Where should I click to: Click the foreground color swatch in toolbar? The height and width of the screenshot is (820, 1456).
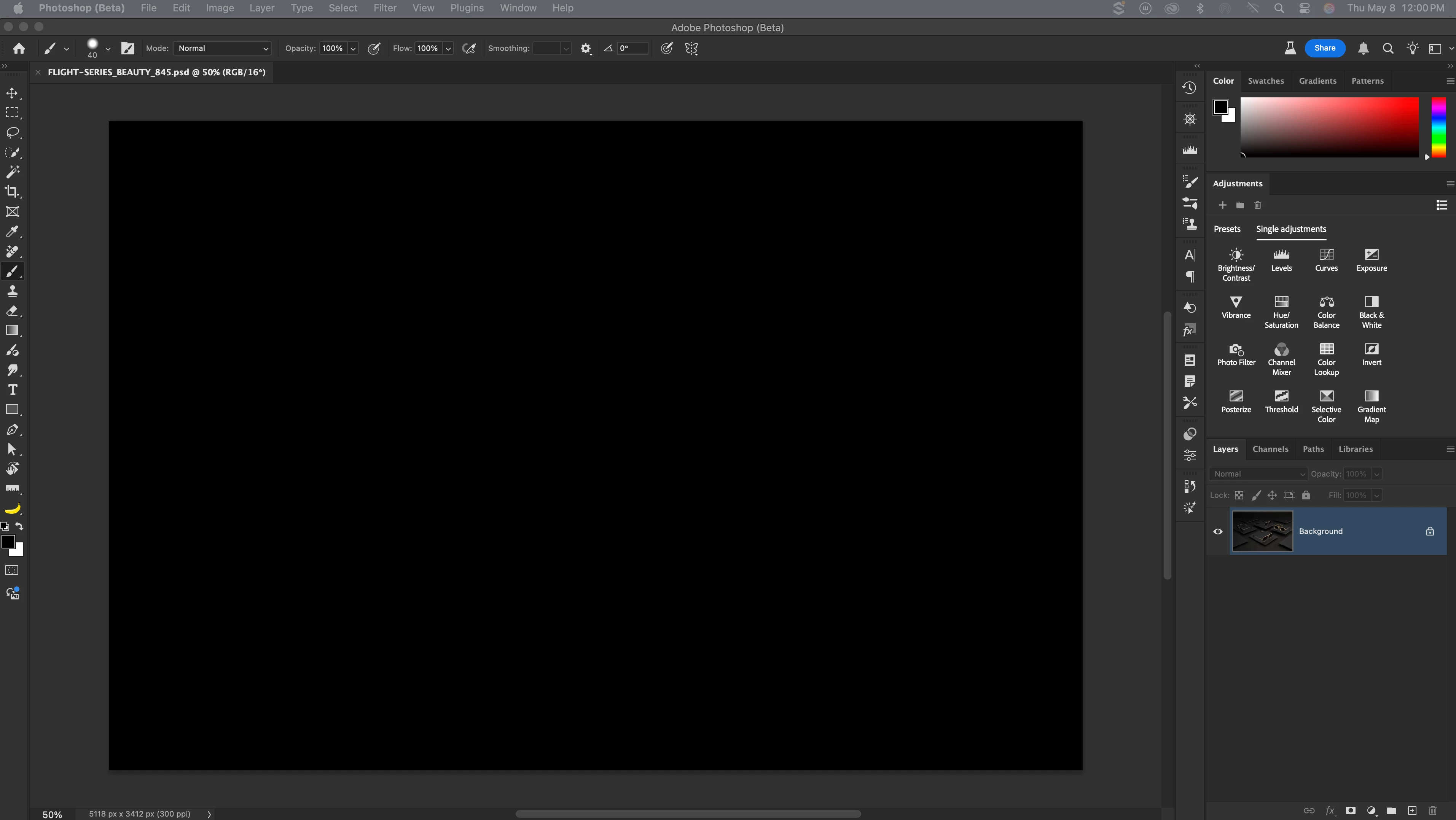pos(8,542)
